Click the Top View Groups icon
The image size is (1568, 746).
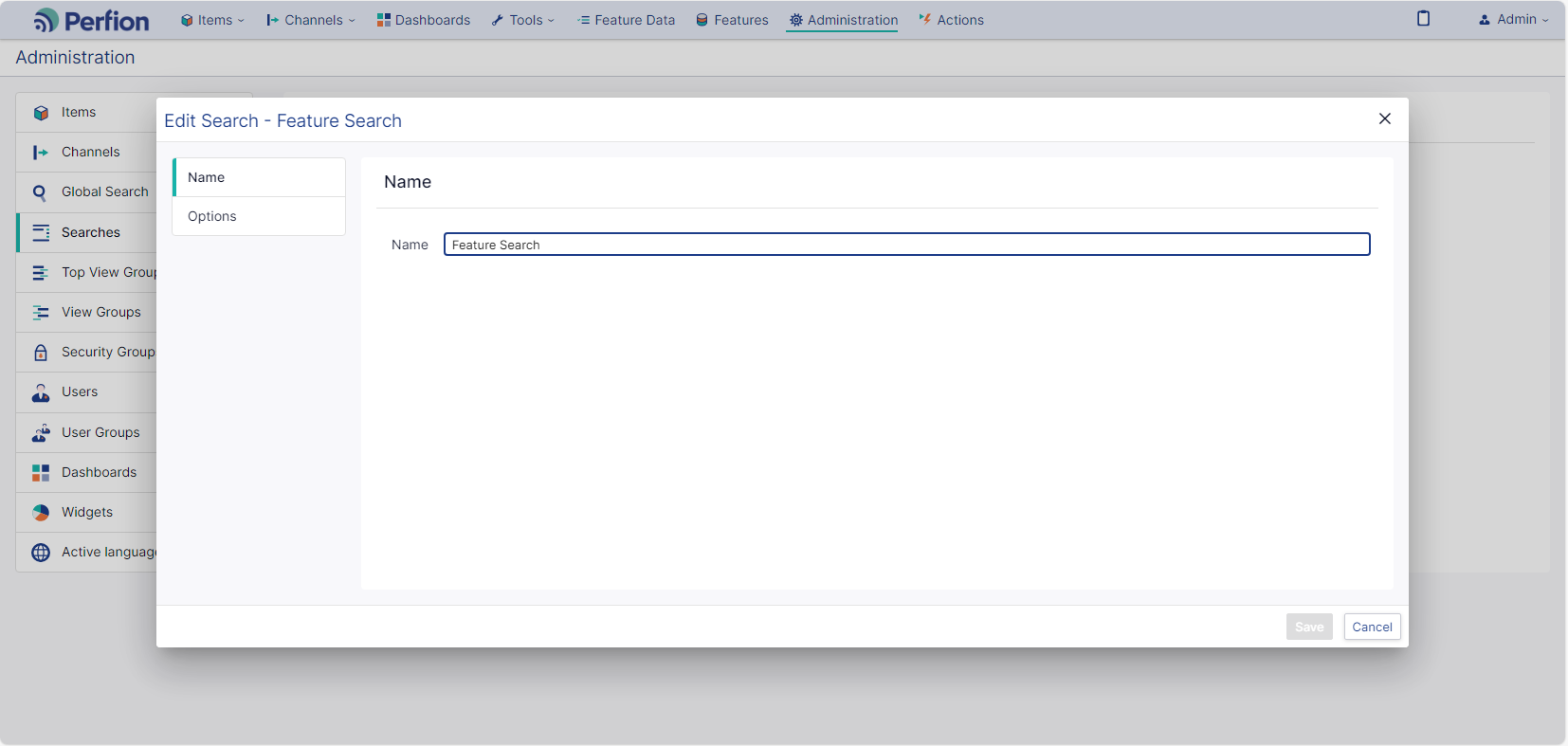[41, 273]
